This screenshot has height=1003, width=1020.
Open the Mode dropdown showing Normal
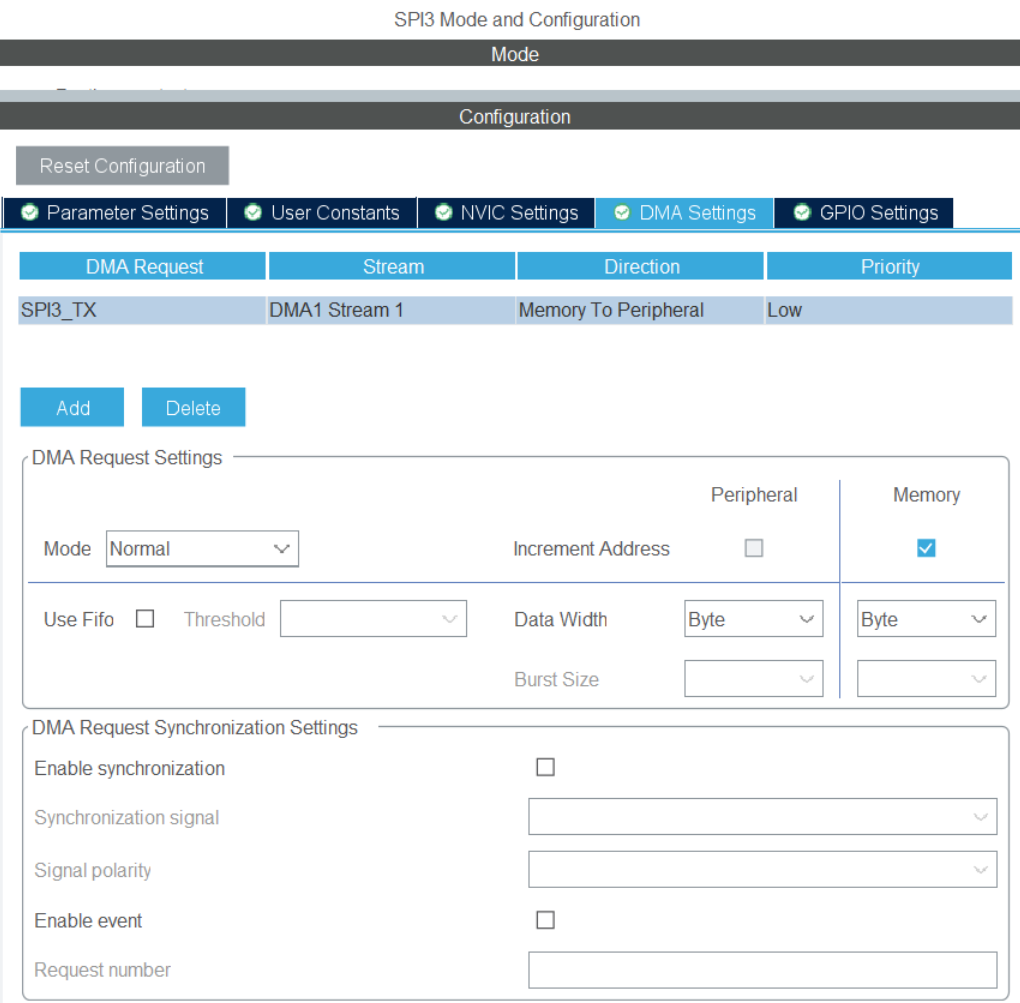202,548
